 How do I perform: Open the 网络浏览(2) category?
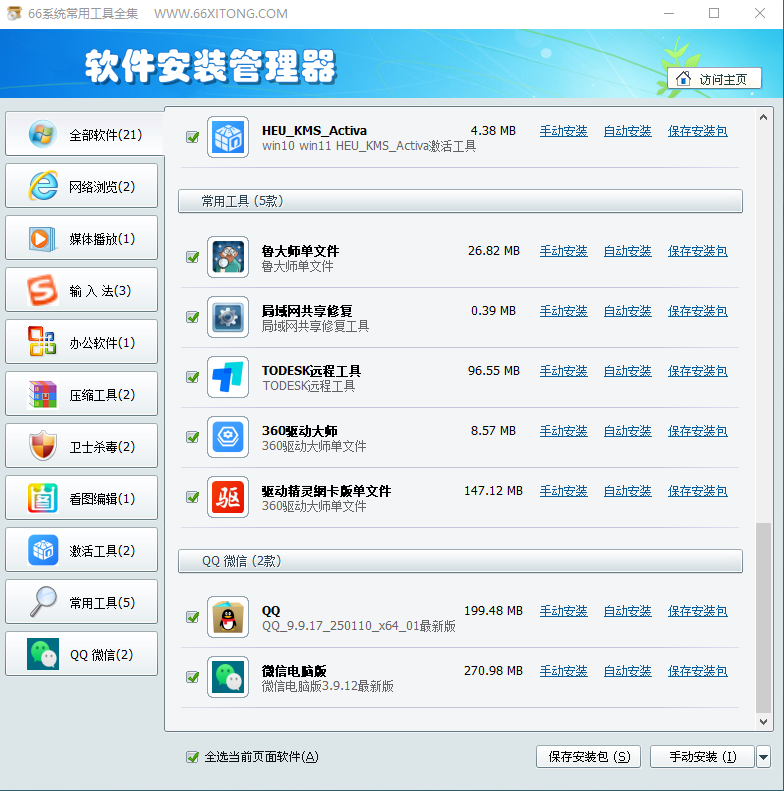click(81, 186)
